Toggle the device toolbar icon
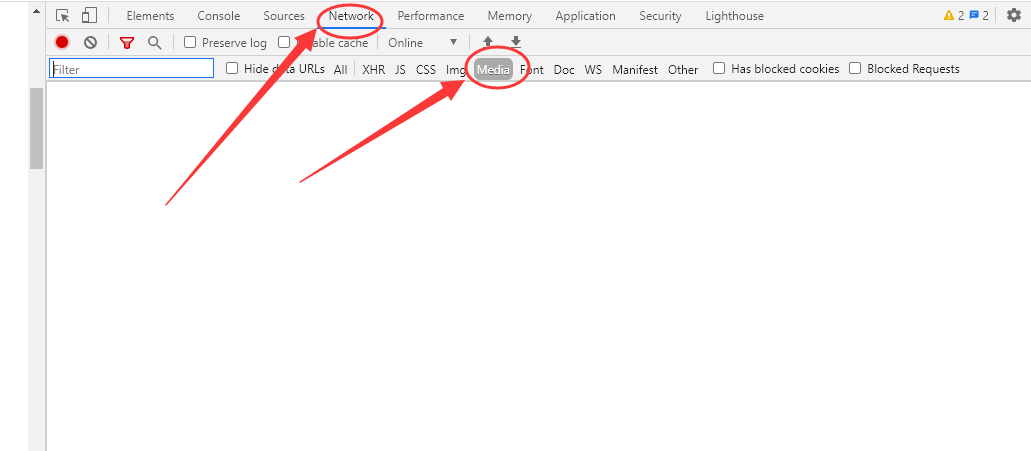This screenshot has width=1031, height=451. pyautogui.click(x=90, y=16)
